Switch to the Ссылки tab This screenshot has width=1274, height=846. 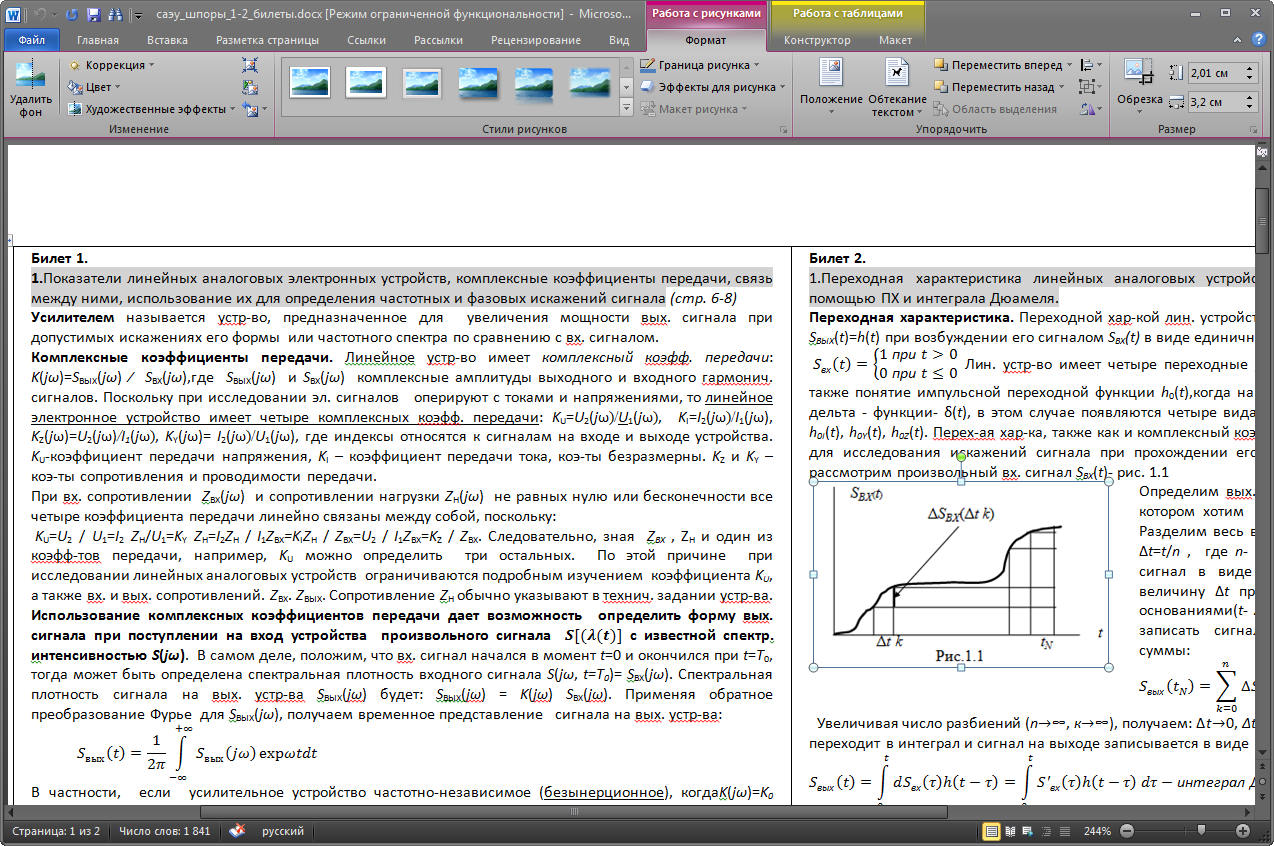366,40
